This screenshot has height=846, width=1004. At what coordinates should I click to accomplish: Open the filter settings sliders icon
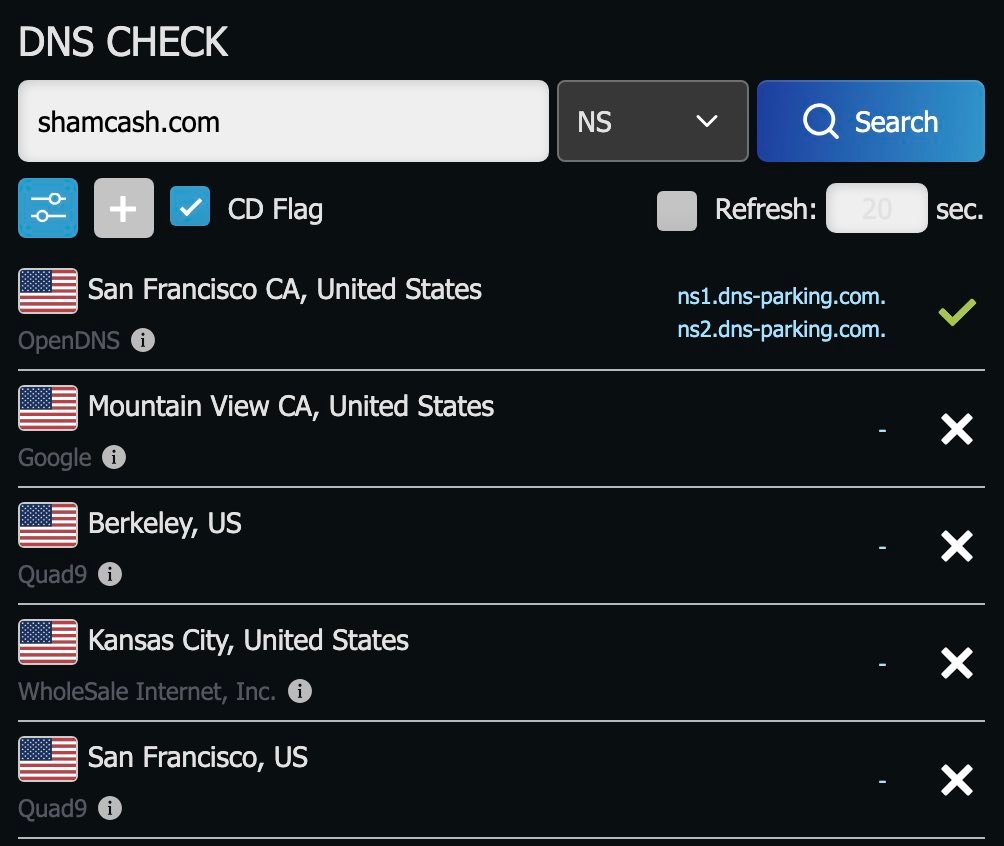[48, 208]
